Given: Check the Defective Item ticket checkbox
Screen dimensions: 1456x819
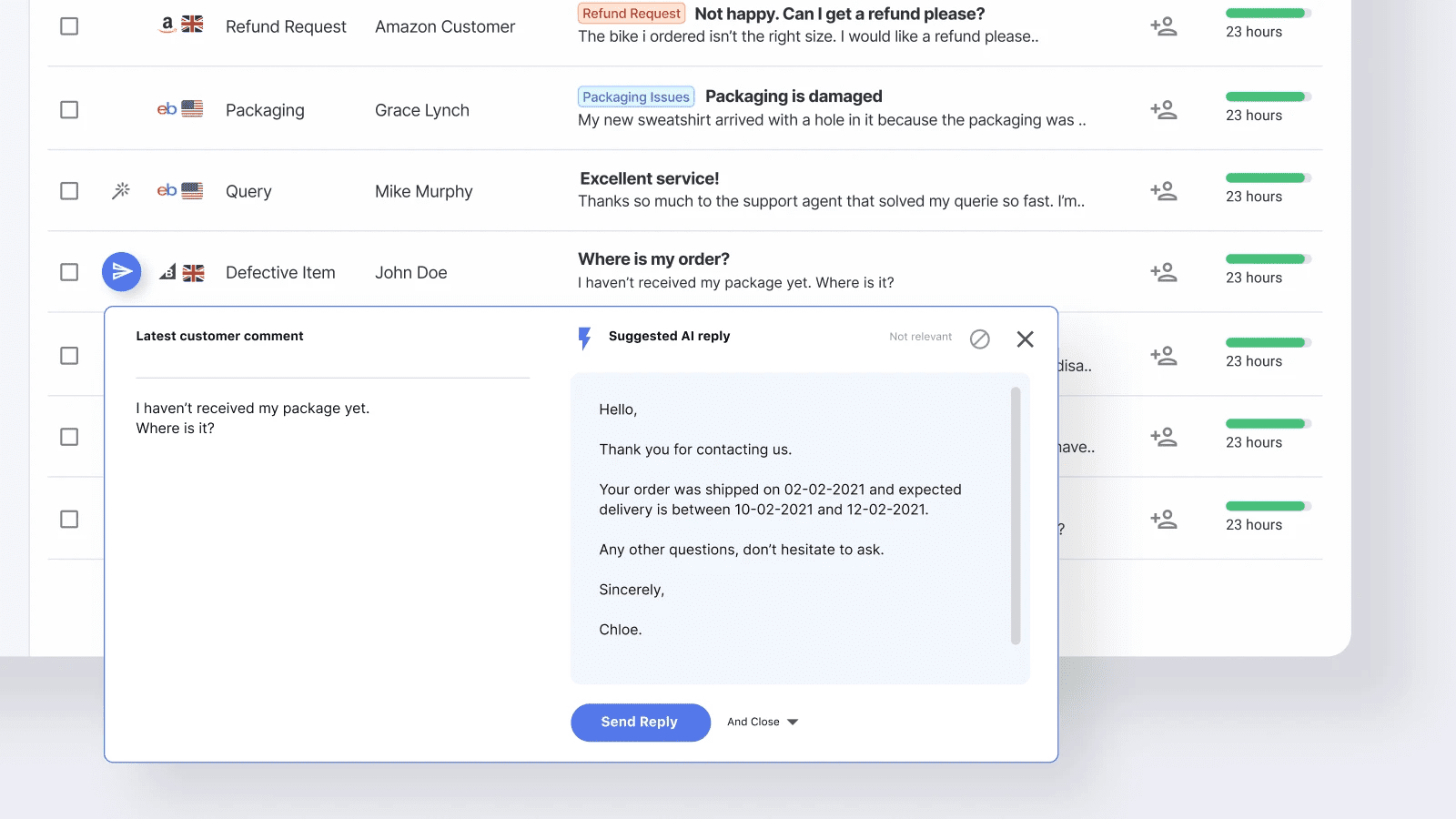Looking at the screenshot, I should 69,272.
